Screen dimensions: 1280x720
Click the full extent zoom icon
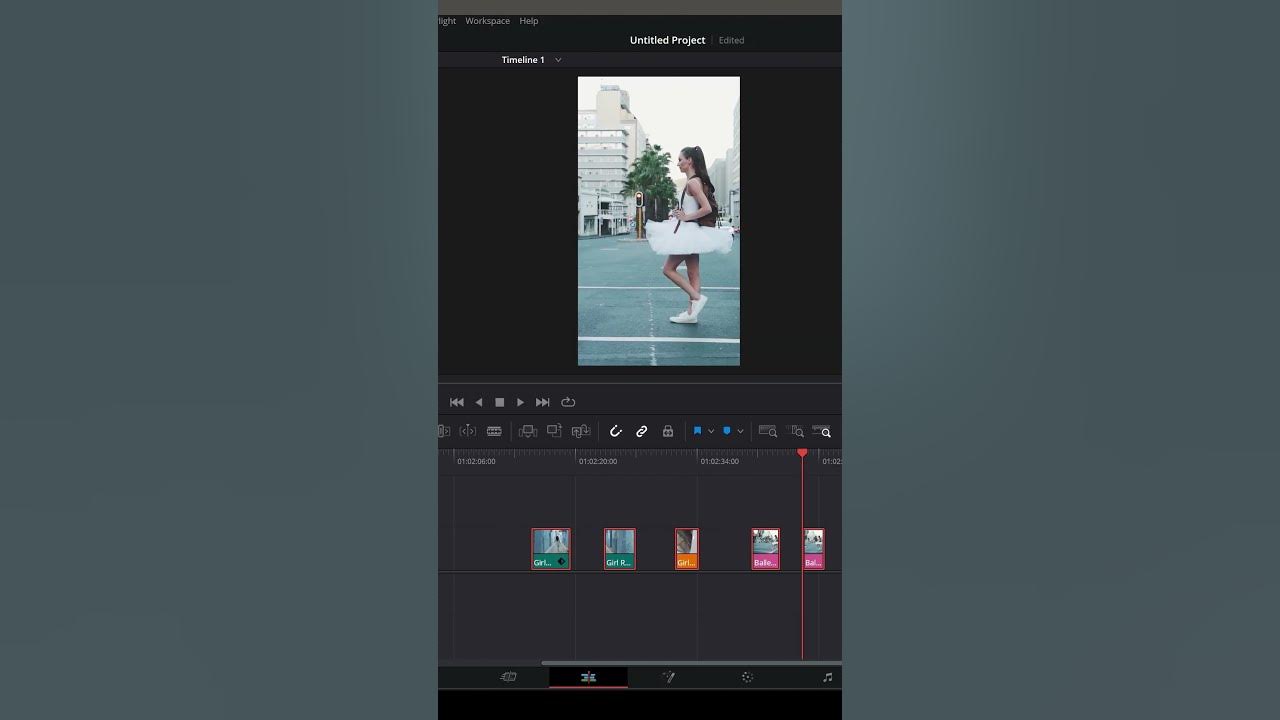pos(768,431)
